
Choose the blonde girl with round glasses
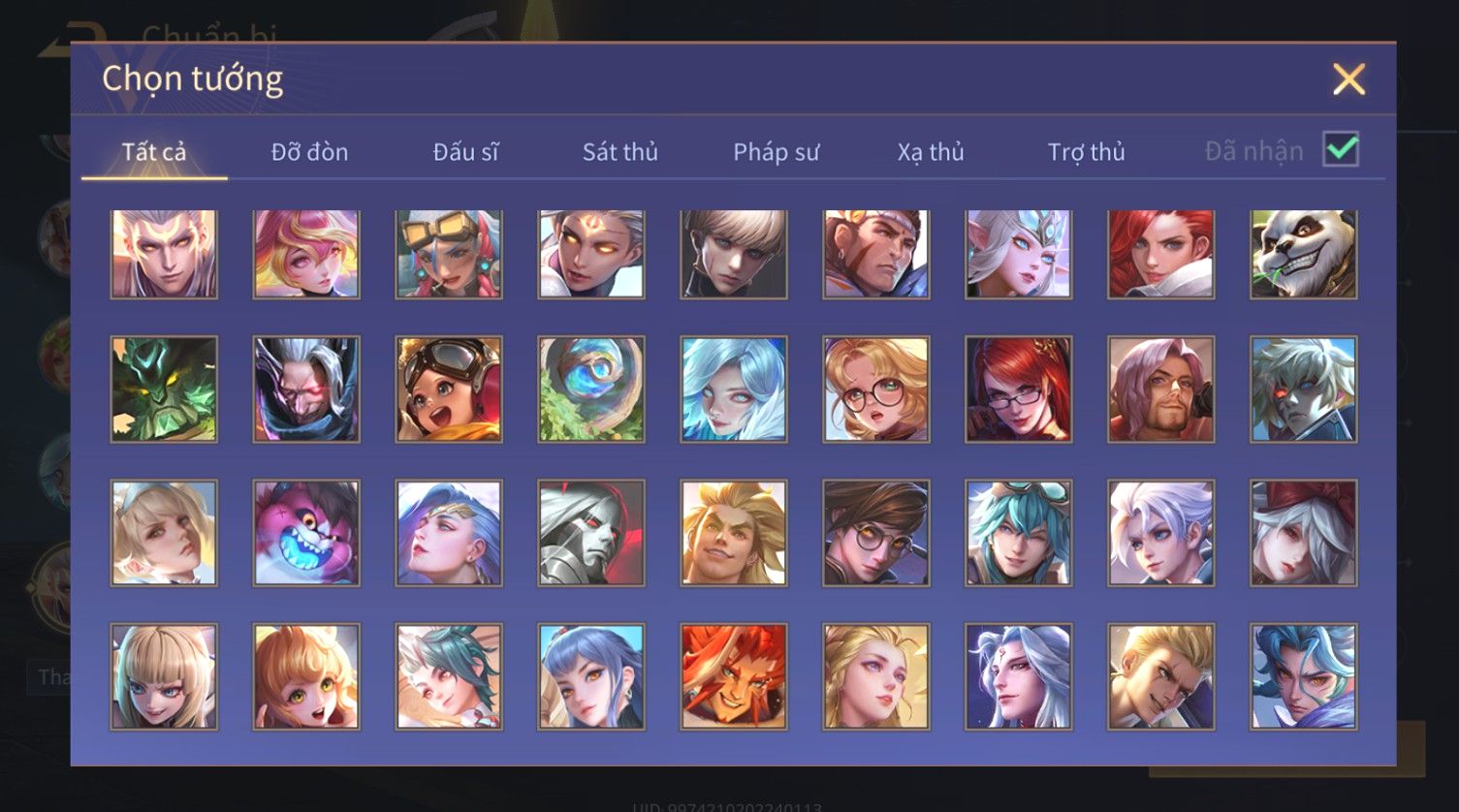point(876,390)
